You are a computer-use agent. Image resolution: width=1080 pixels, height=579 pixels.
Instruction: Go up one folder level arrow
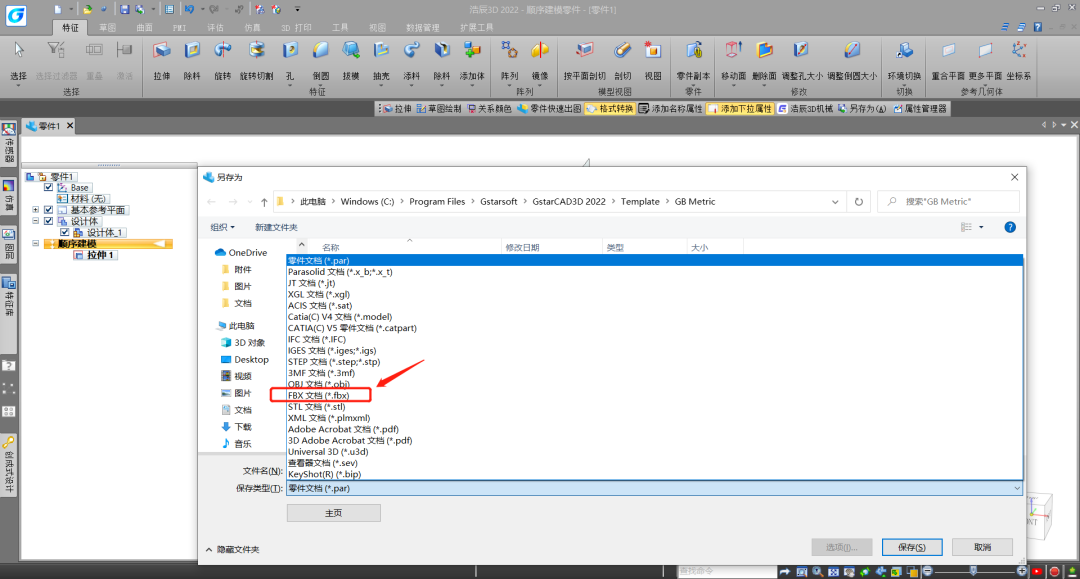[x=264, y=202]
